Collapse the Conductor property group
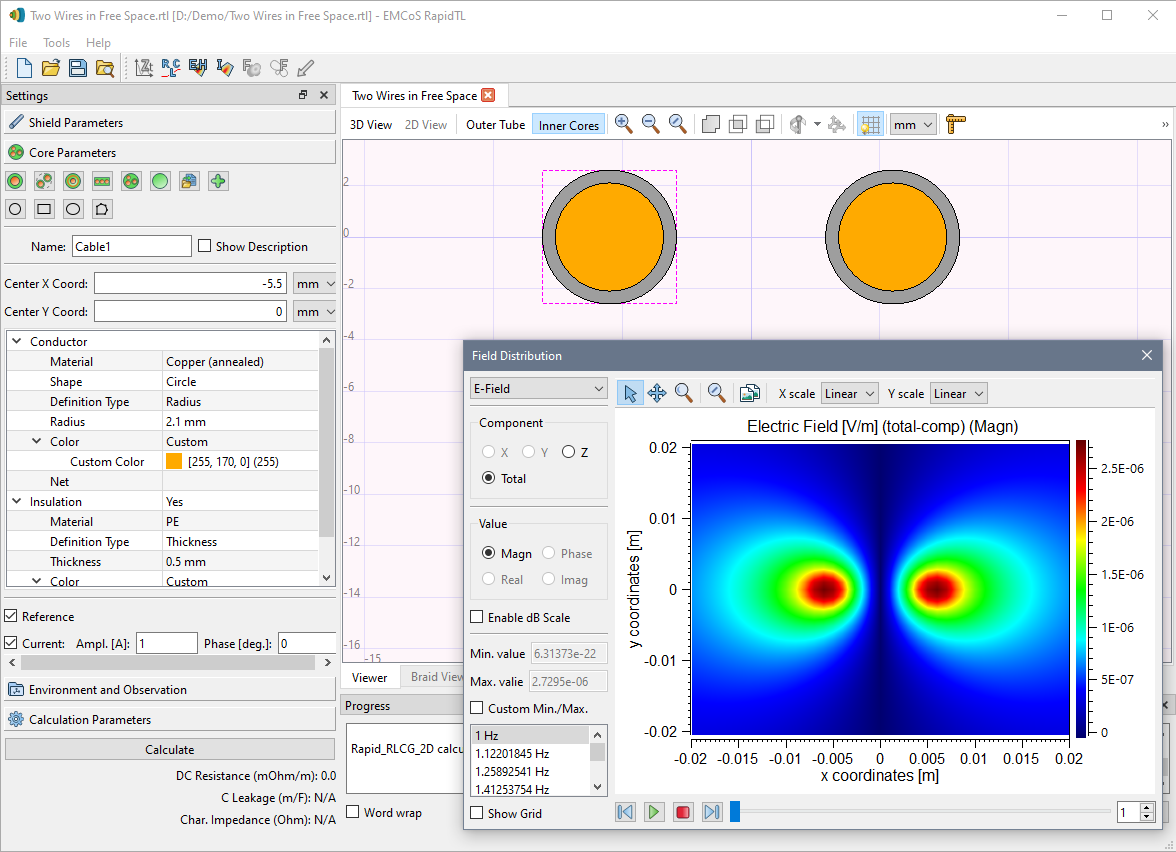Screen dimensions: 1176x852 16,342
